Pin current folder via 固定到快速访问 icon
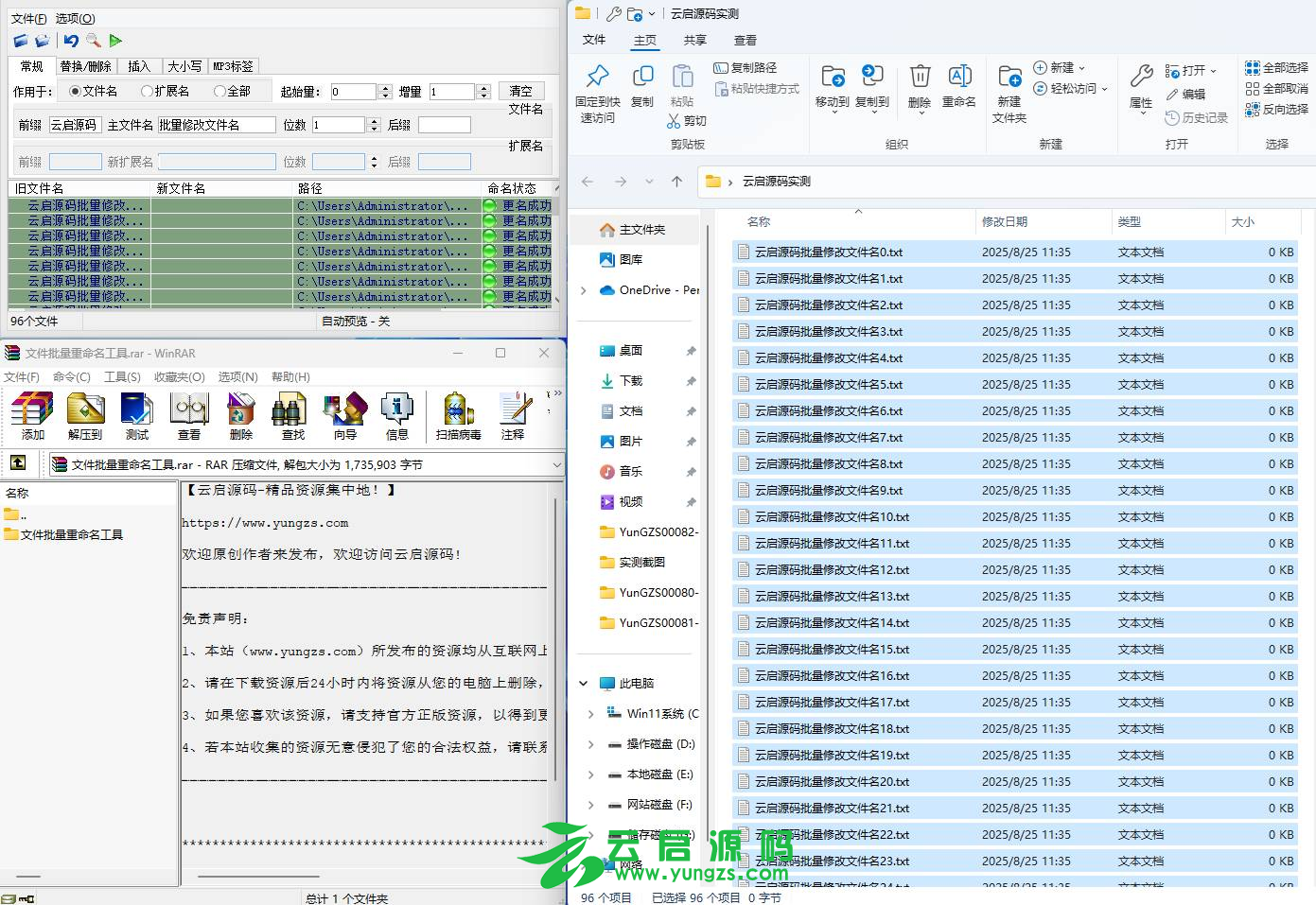The width and height of the screenshot is (1316, 905). pyautogui.click(x=599, y=90)
